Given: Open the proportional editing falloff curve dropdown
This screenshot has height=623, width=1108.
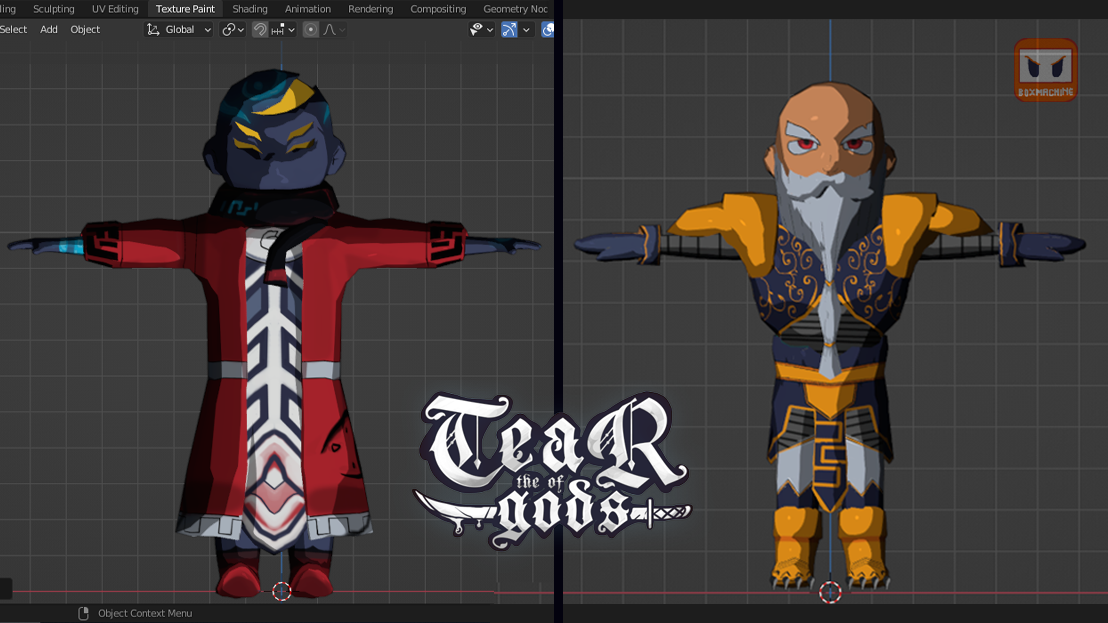Looking at the screenshot, I should (x=334, y=30).
